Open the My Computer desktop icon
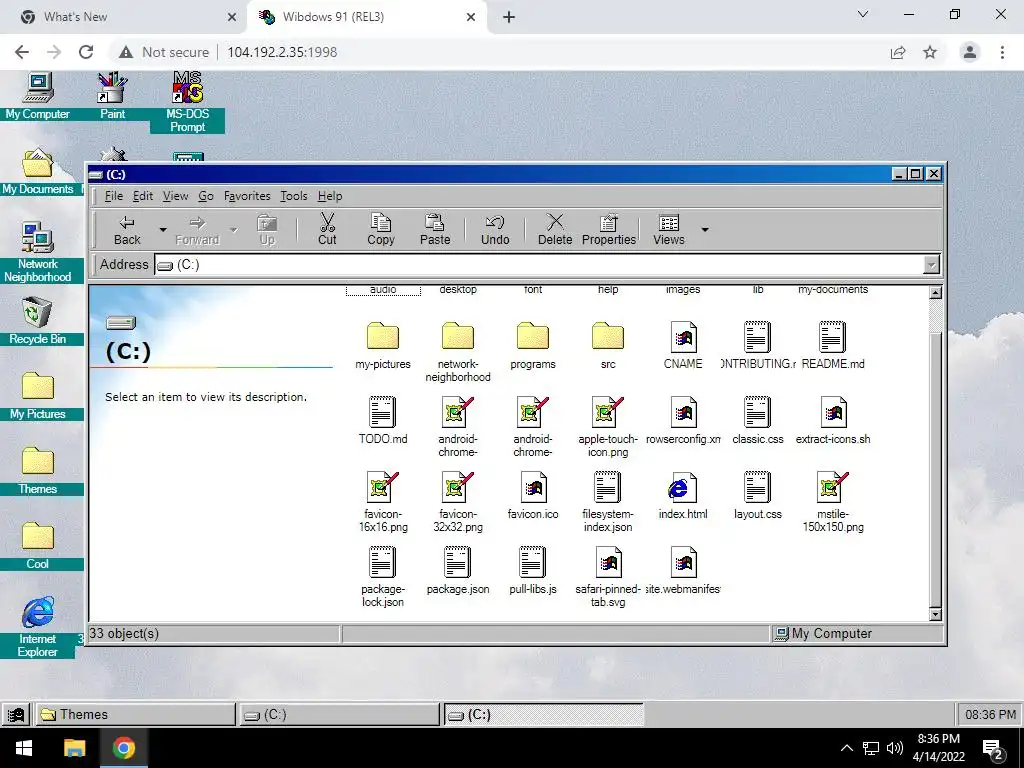 pos(37,96)
